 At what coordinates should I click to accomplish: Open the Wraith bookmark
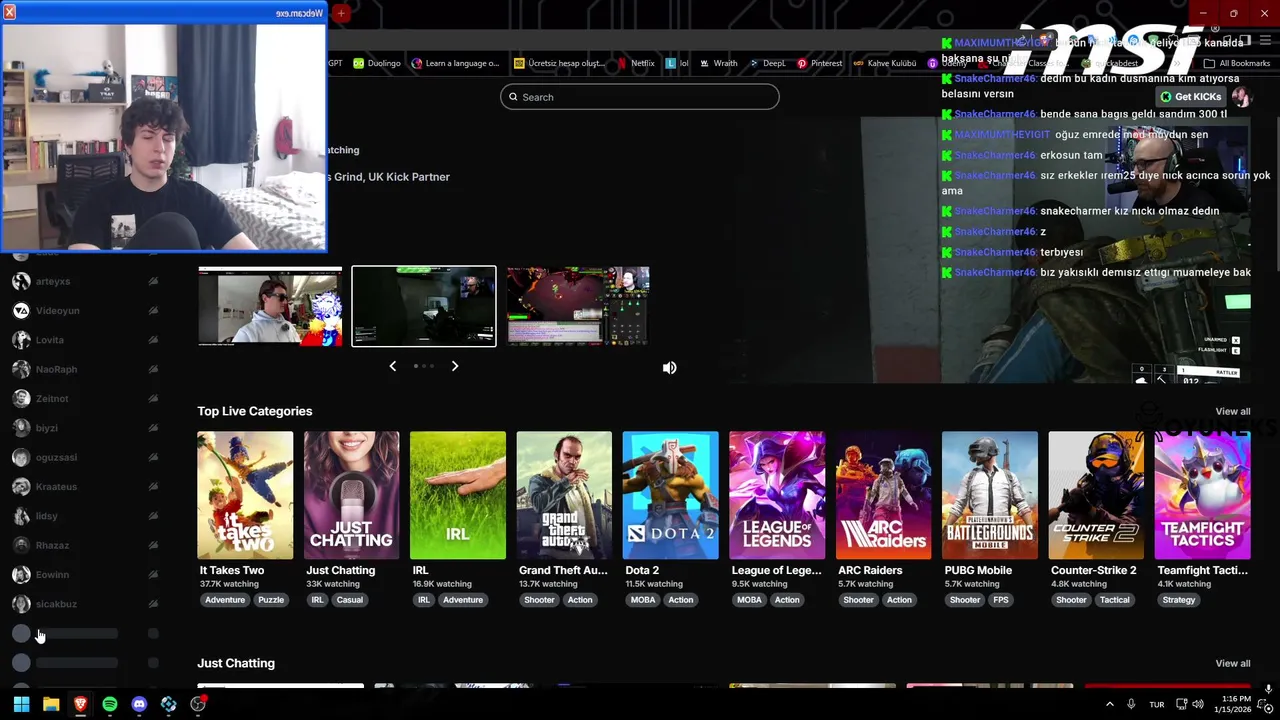(718, 63)
